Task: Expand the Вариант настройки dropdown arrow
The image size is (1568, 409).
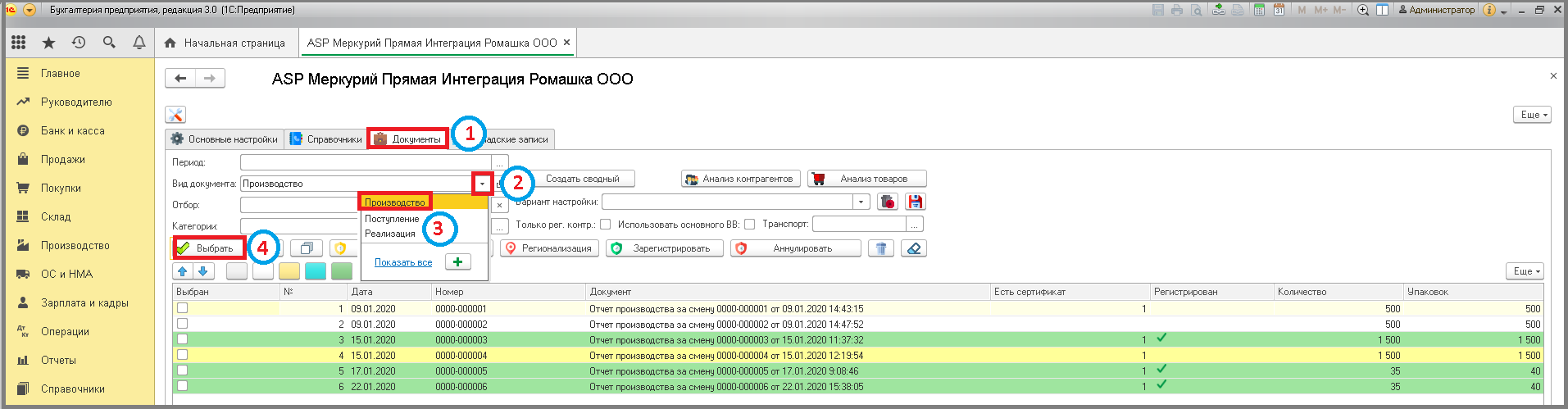Action: point(861,202)
